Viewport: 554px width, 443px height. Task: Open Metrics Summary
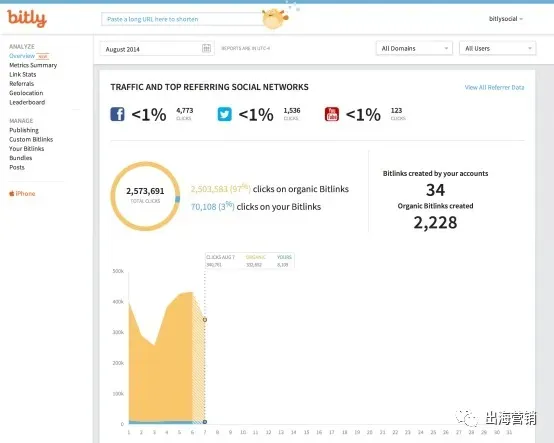click(33, 65)
